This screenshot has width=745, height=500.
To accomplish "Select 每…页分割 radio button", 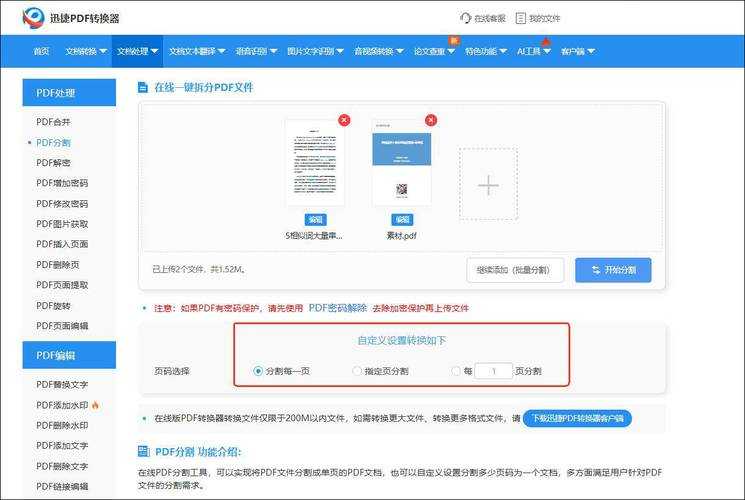I will click(456, 371).
